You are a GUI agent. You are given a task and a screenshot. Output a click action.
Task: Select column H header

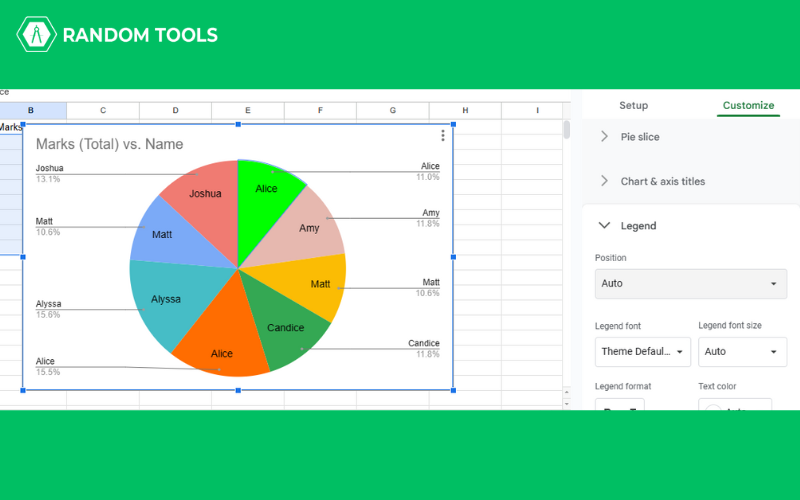[x=465, y=110]
